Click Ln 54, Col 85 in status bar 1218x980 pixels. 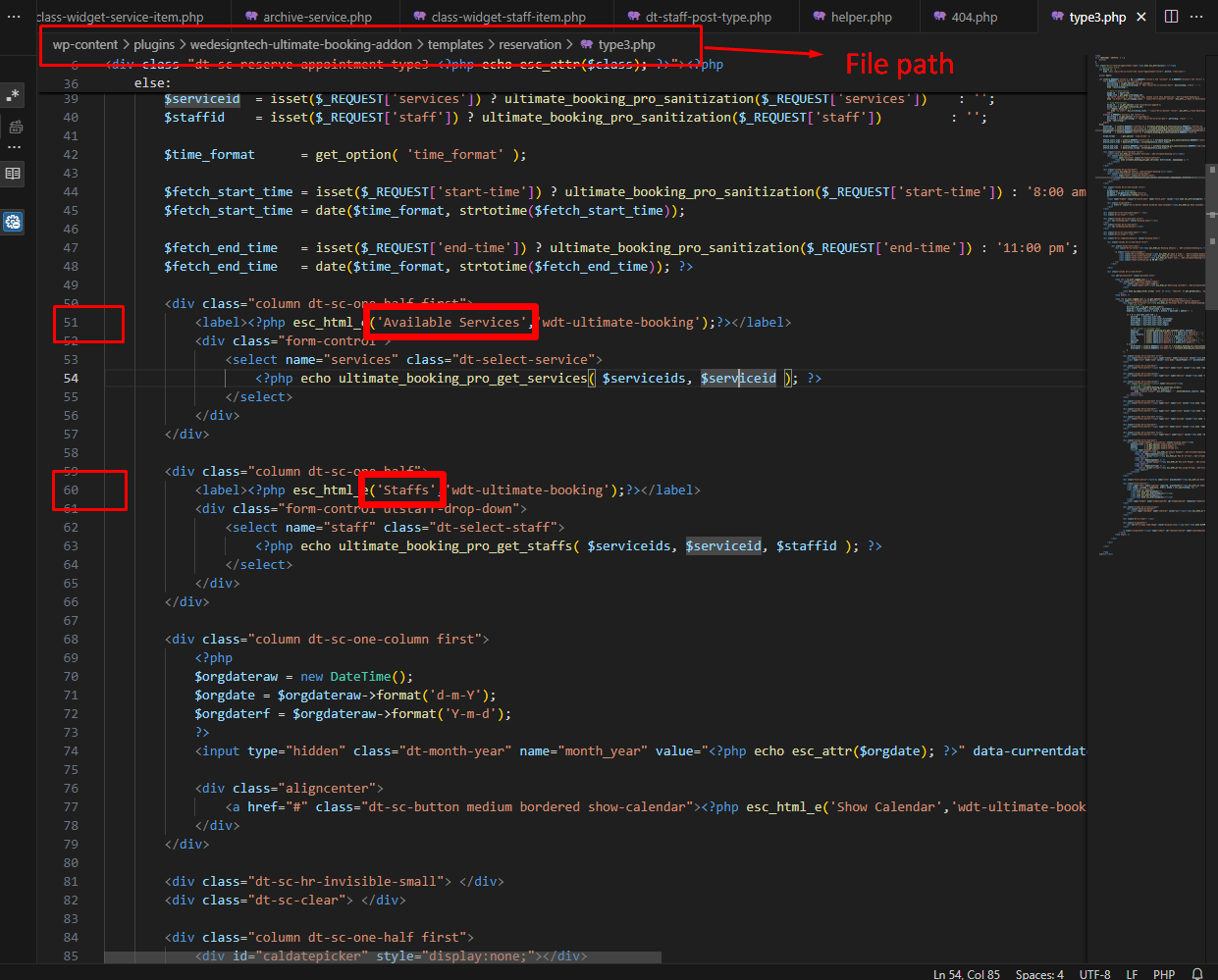click(x=967, y=974)
